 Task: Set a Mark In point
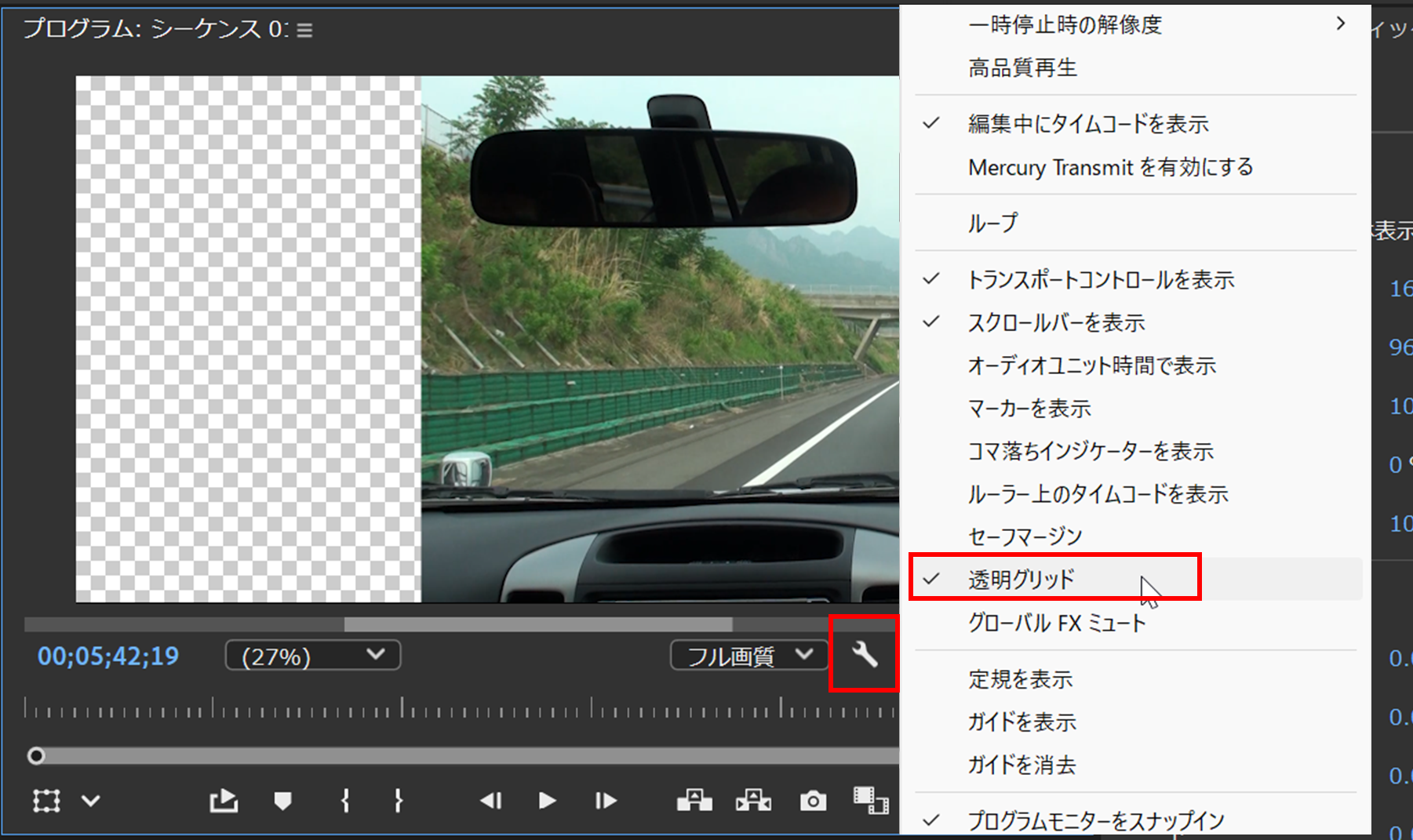[x=344, y=801]
